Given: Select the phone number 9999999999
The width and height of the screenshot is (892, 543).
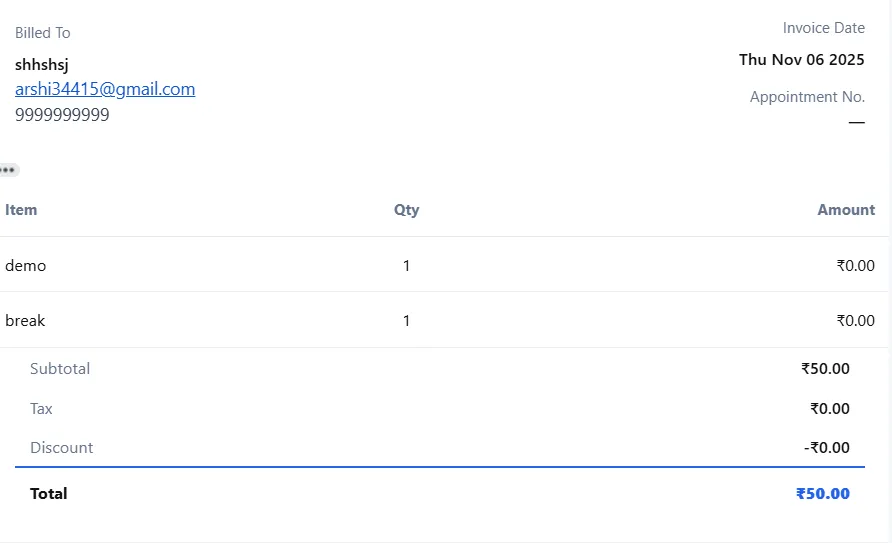Looking at the screenshot, I should [62, 115].
